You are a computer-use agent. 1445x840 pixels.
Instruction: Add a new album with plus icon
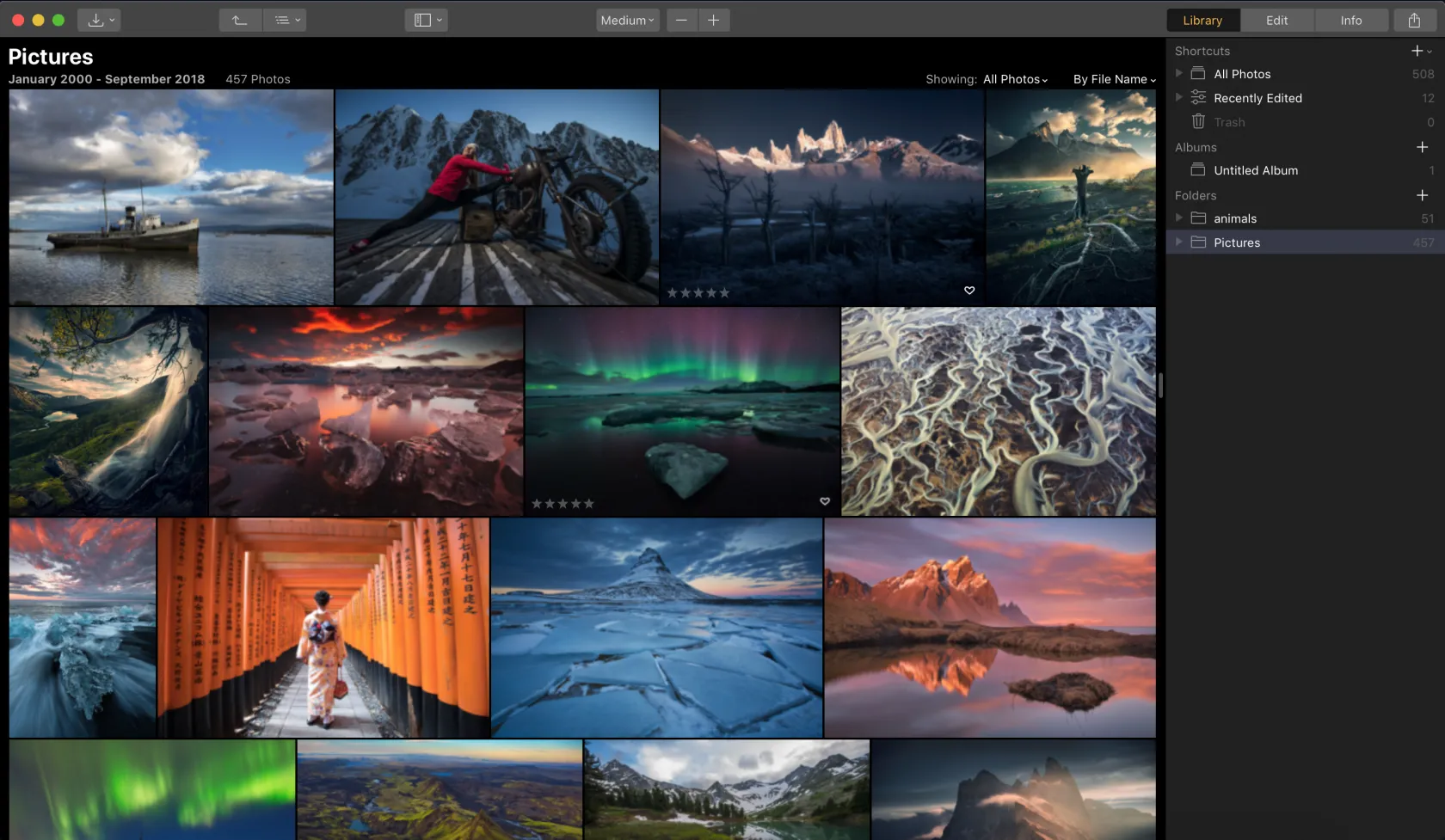point(1422,147)
